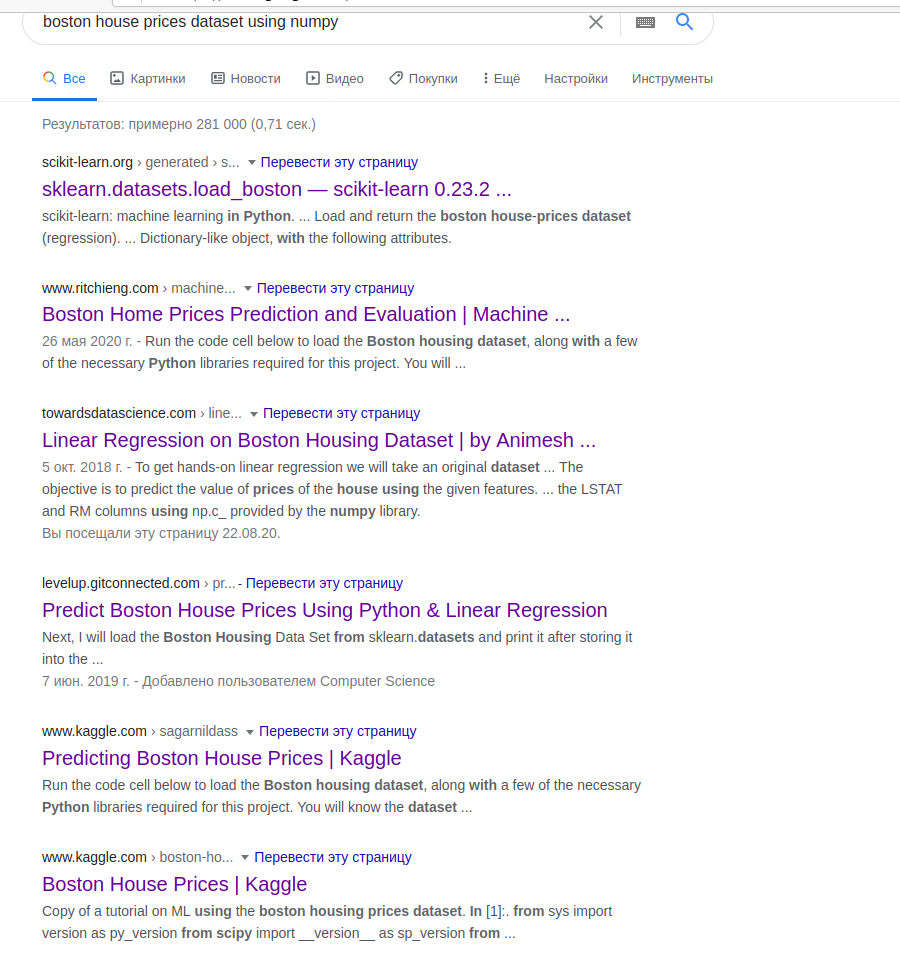Open Linear Regression on Boston Housing Dataset result
Viewport: 900px width, 955px height.
coord(318,440)
